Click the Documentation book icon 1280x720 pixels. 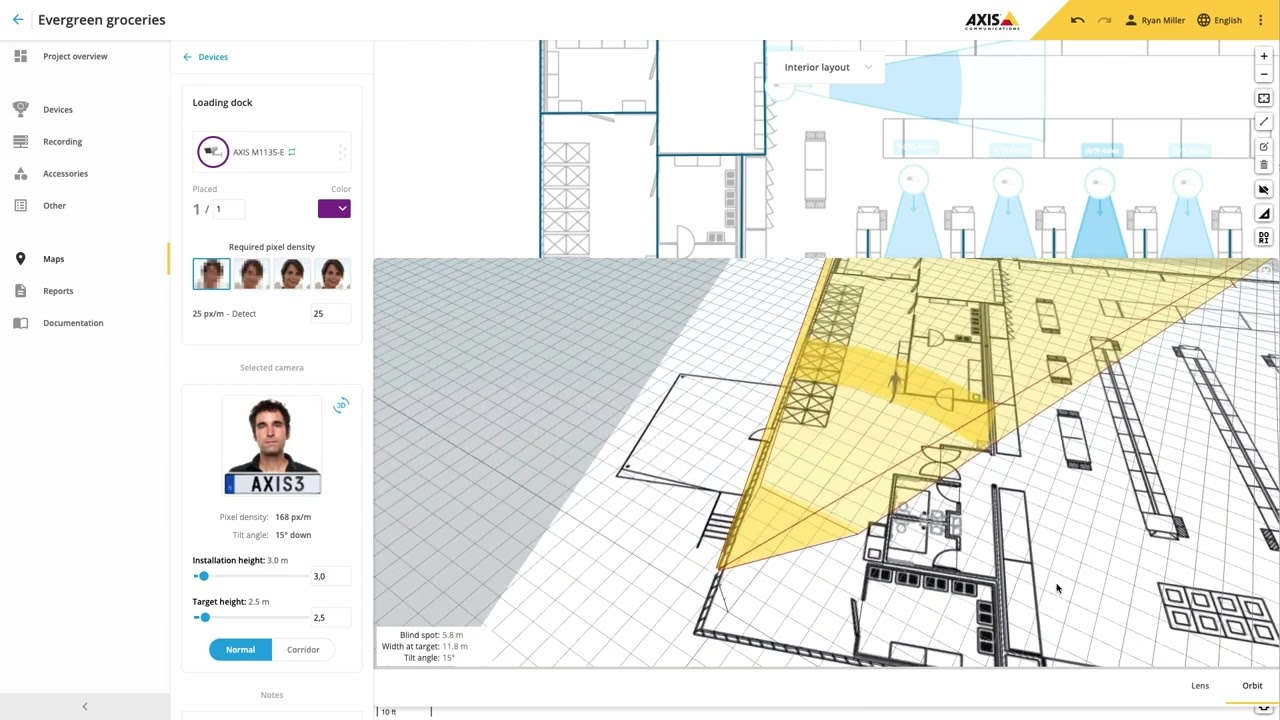point(20,323)
